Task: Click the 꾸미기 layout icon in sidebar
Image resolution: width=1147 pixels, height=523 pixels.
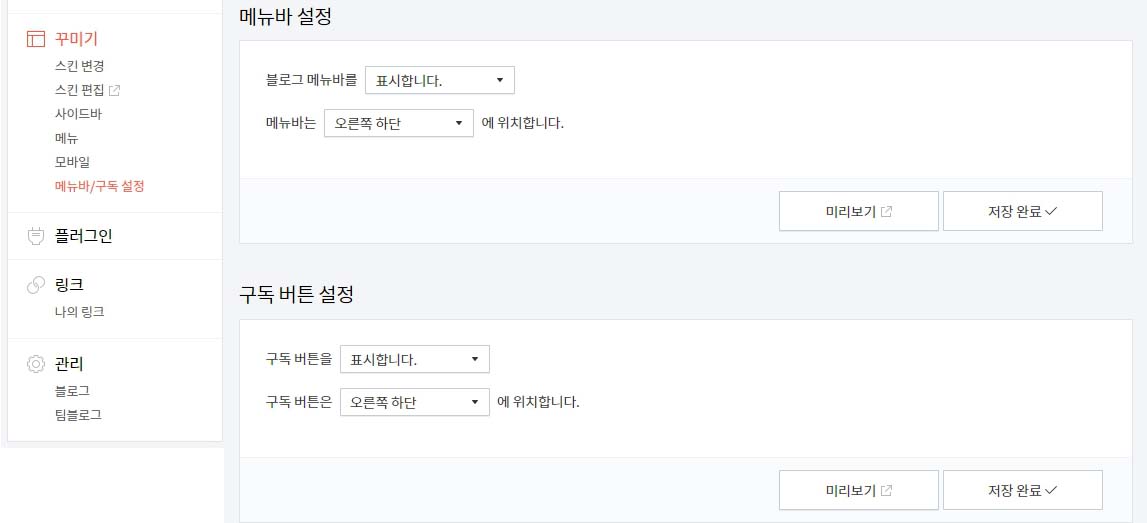Action: tap(36, 39)
